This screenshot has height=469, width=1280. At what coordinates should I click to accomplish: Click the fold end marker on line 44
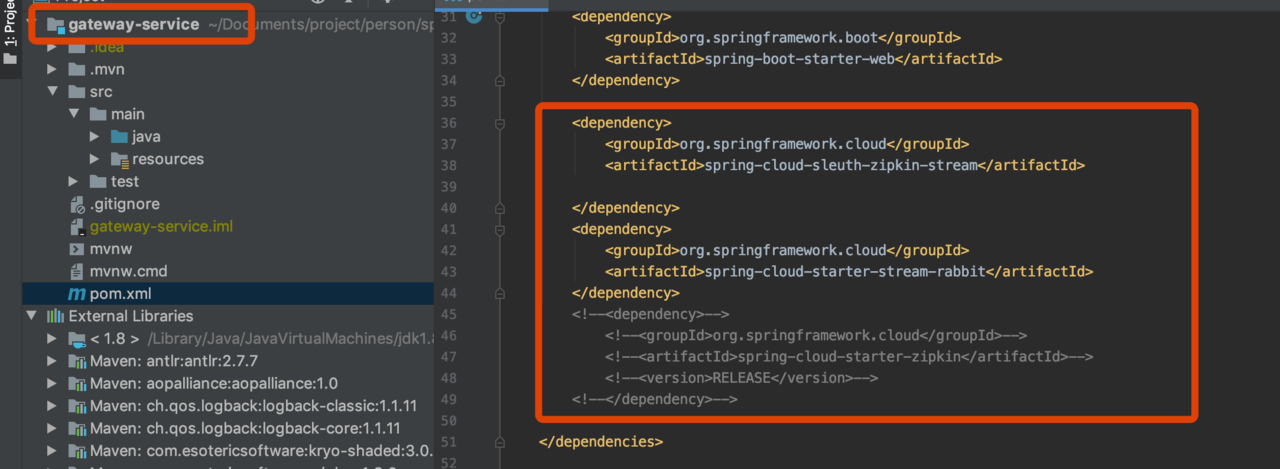pos(500,293)
